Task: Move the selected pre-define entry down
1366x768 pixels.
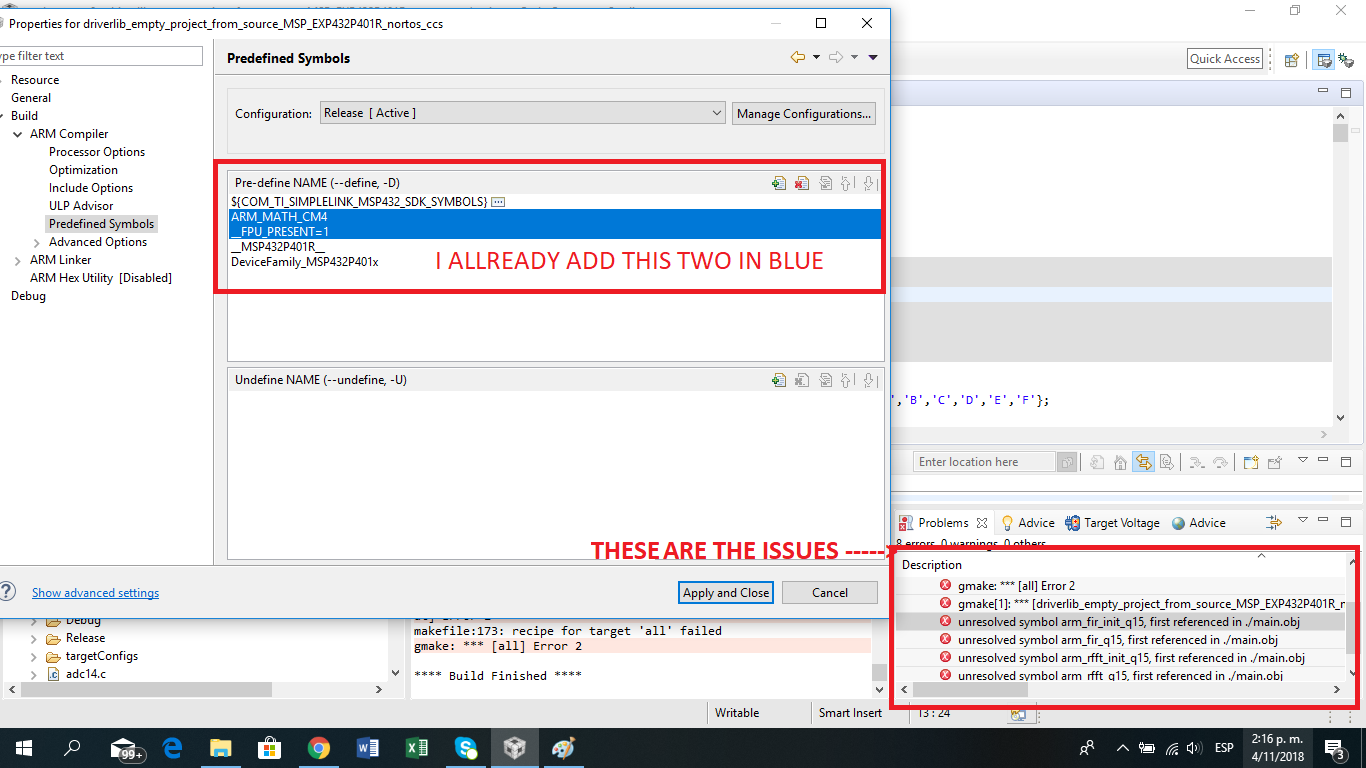Action: click(869, 183)
